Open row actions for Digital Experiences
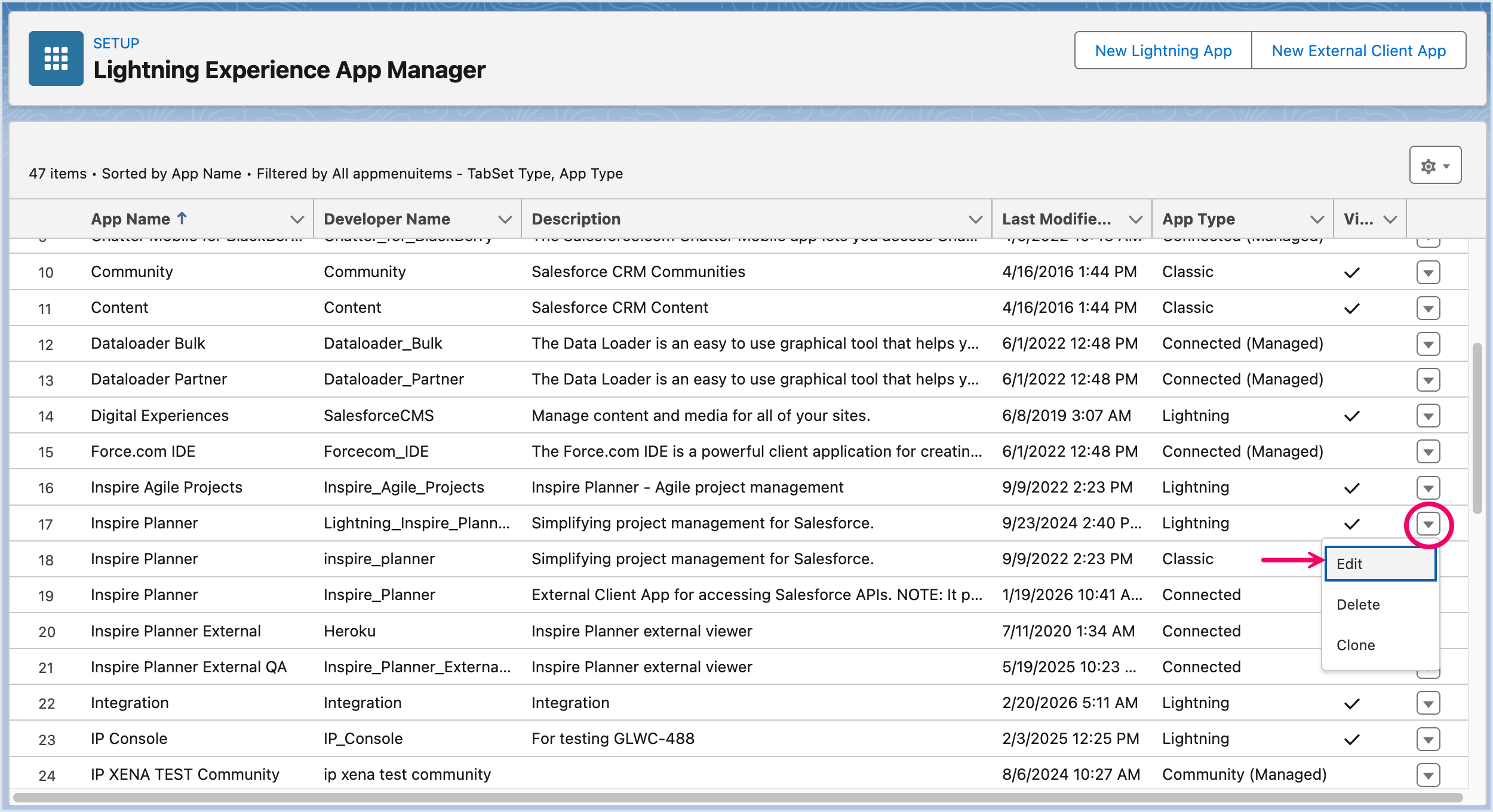This screenshot has width=1493, height=812. [x=1428, y=416]
